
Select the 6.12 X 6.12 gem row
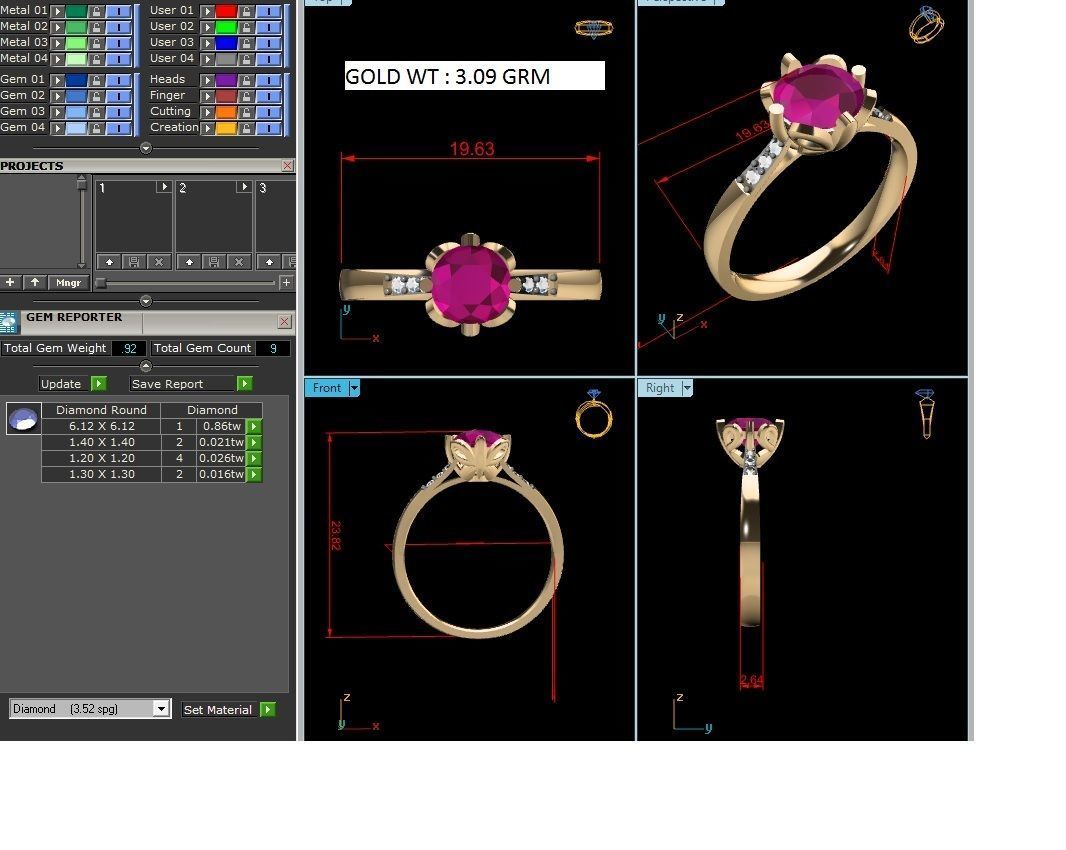click(152, 426)
